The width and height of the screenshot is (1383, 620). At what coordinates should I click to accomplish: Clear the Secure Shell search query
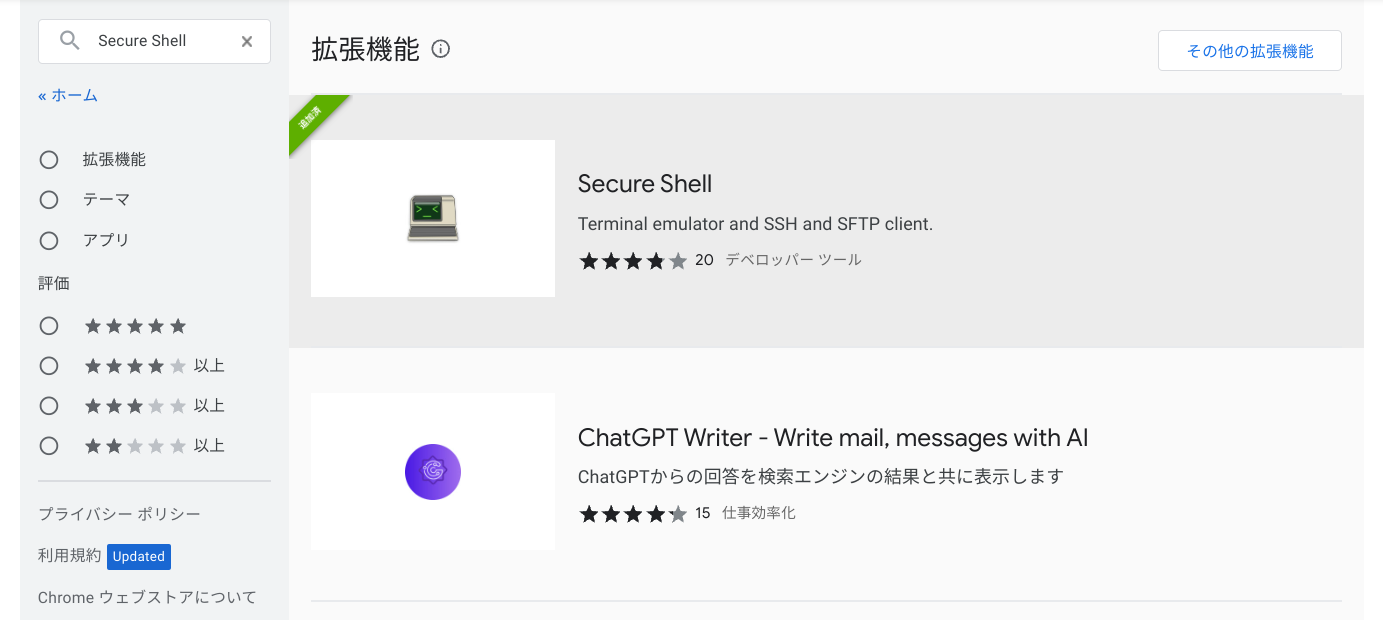[246, 41]
